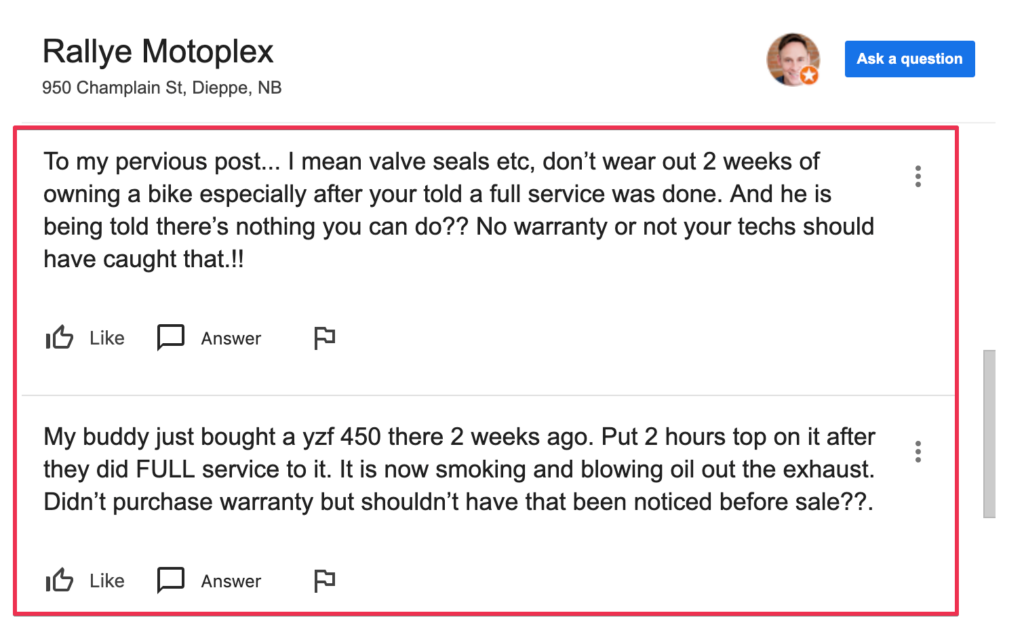Click the vertical scrollbar thumb
The width and height of the screenshot is (1024, 628).
coord(989,432)
